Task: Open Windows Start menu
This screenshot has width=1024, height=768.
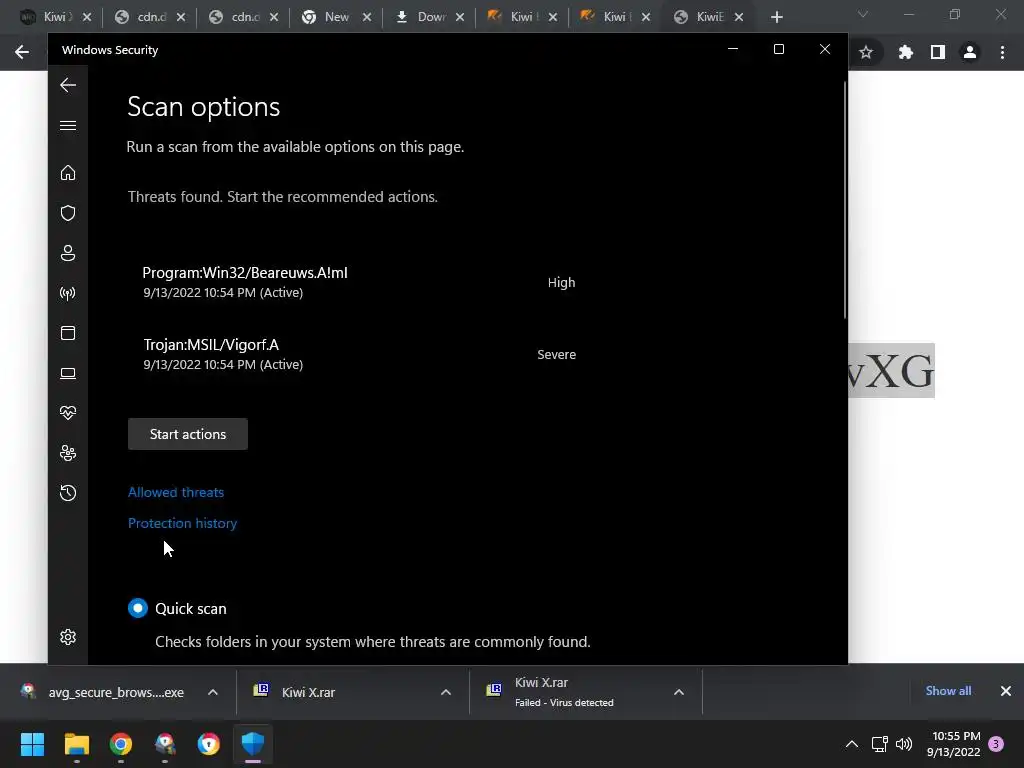Action: 32,744
